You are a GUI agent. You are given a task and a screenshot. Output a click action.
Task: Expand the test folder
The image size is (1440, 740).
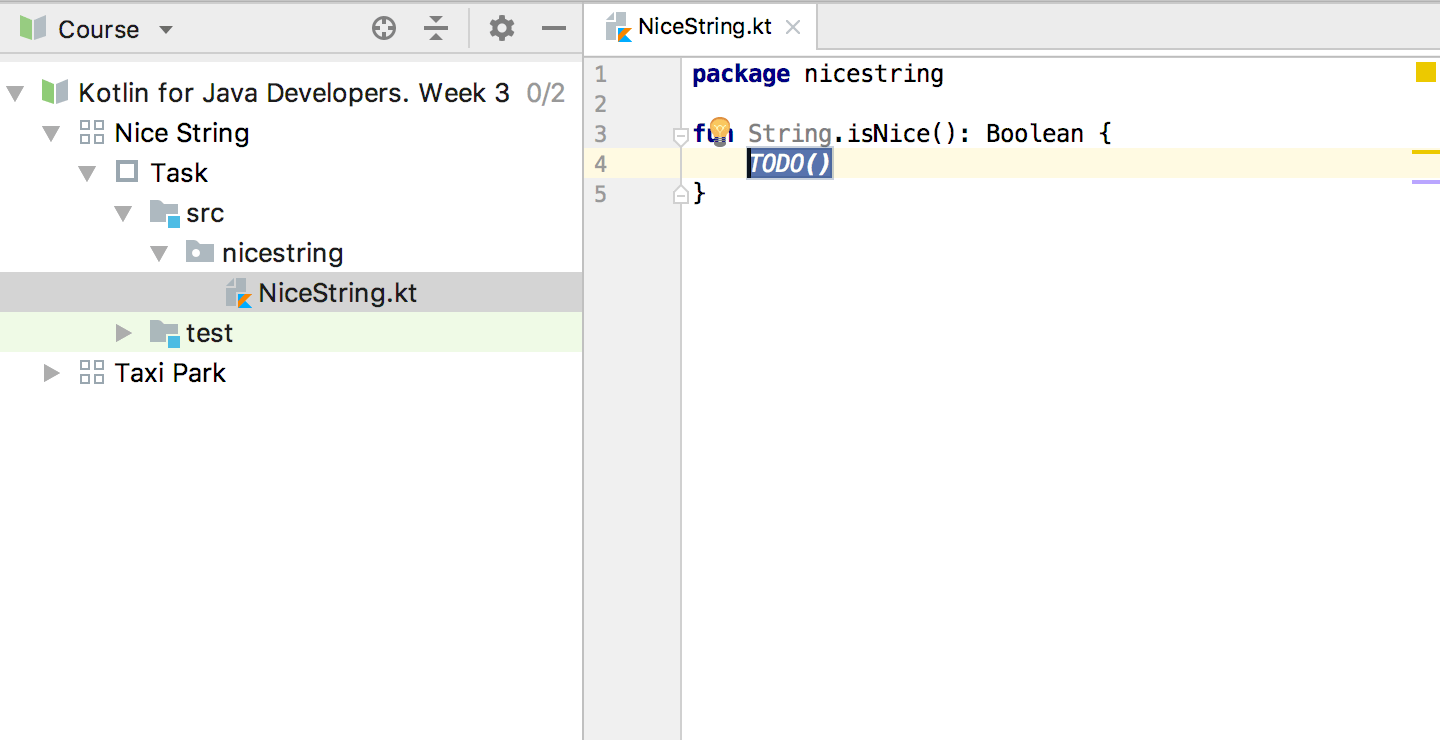[124, 332]
